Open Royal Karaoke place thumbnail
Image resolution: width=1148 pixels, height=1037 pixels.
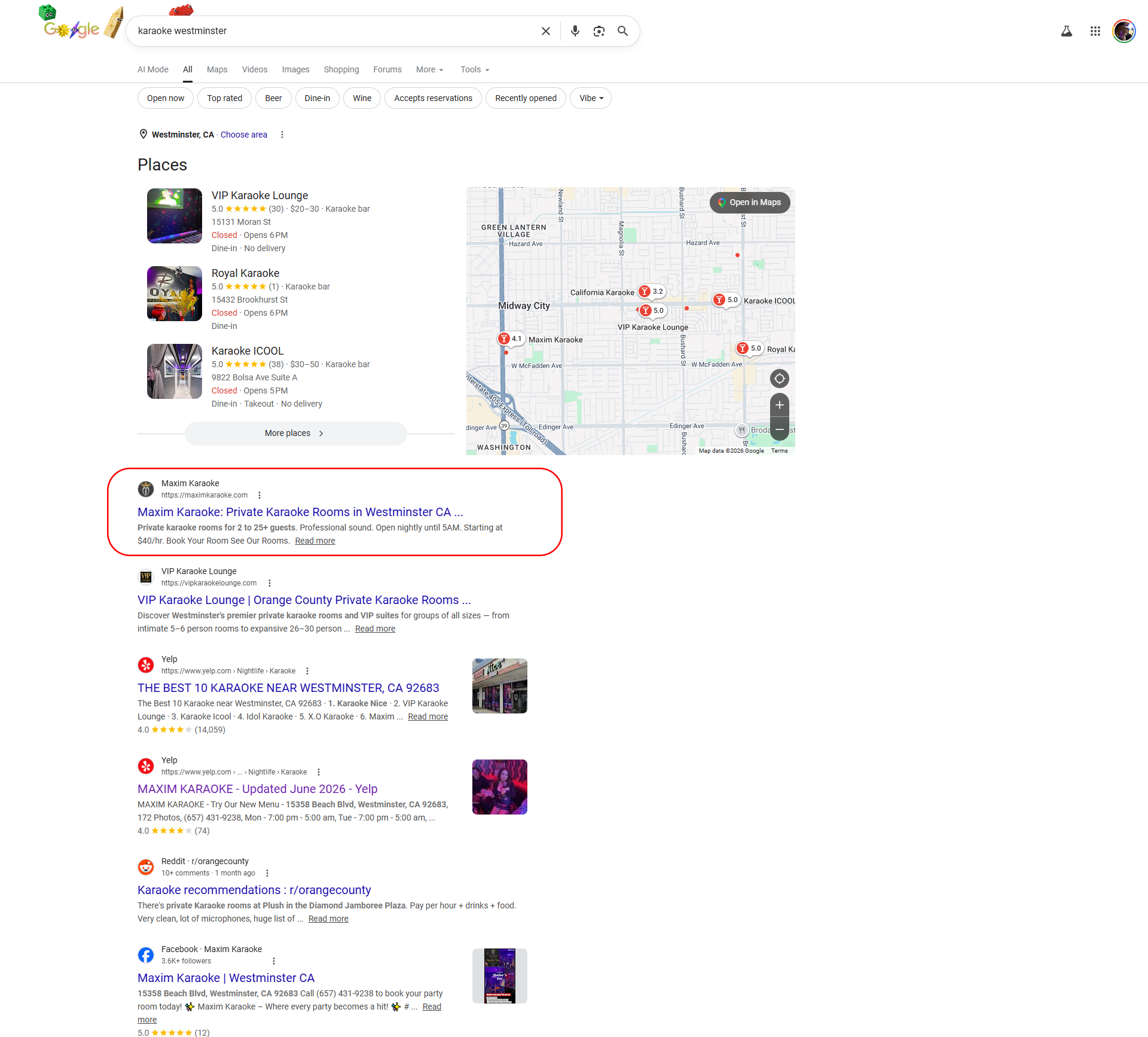175,294
